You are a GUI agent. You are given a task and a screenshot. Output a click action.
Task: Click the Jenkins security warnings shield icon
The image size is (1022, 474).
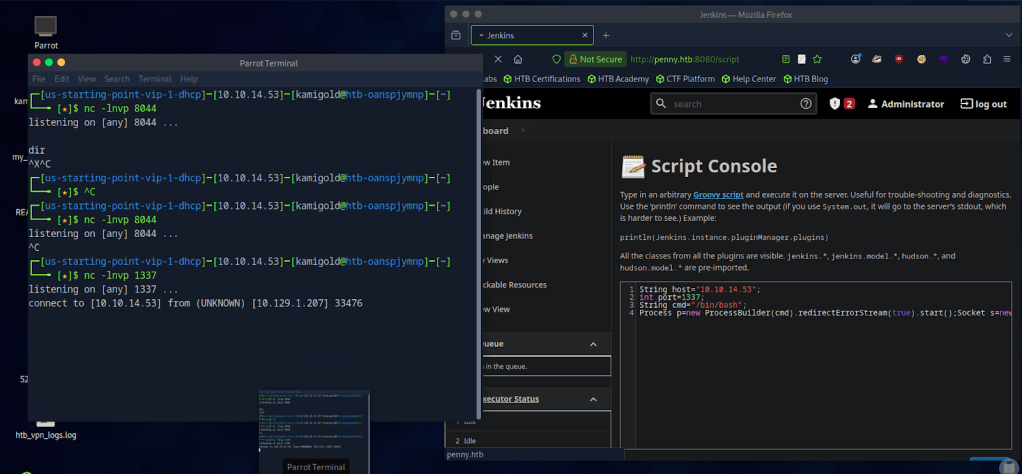(x=836, y=103)
